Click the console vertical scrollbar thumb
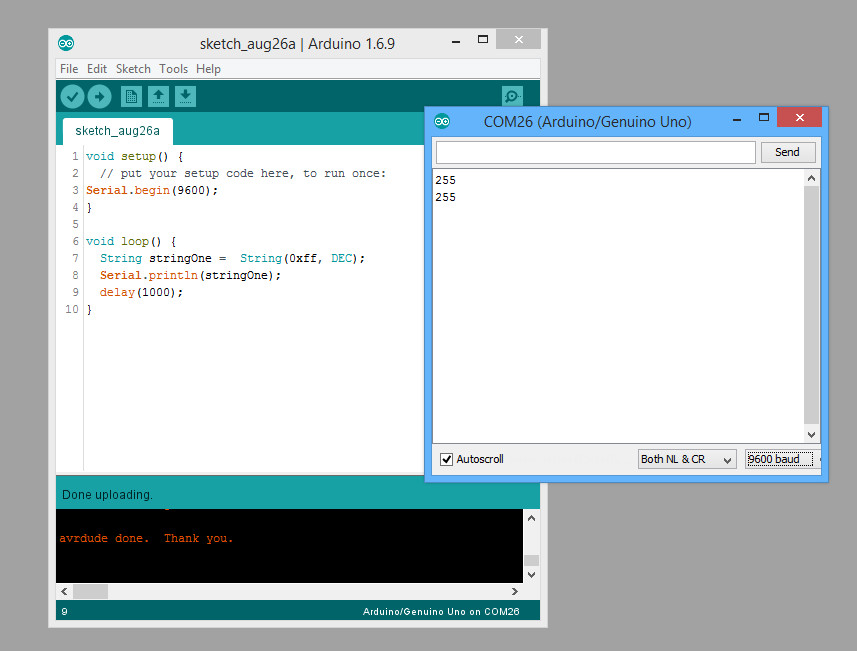 click(531, 560)
